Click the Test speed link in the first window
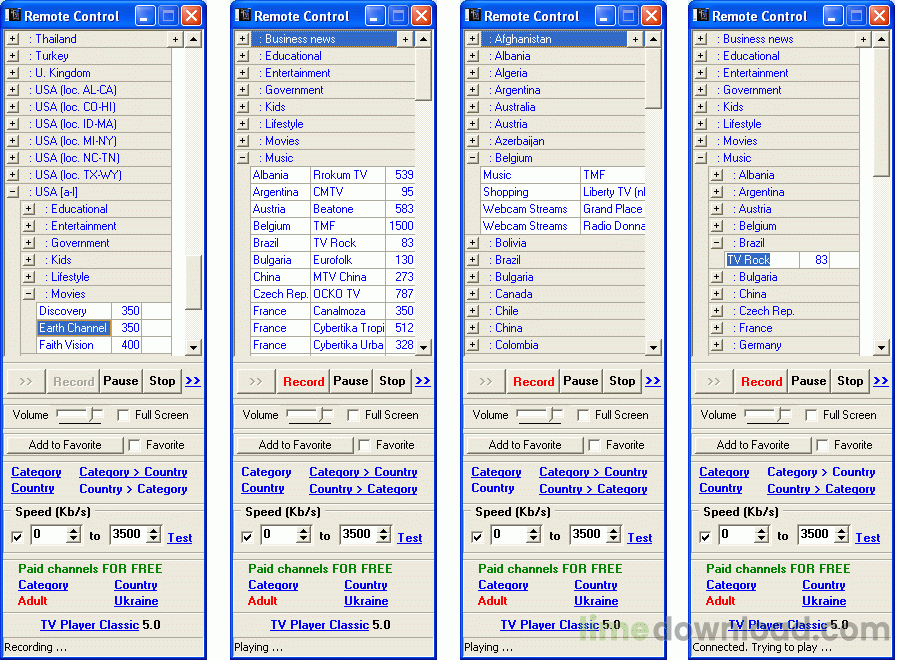The width and height of the screenshot is (897, 660). [x=180, y=538]
